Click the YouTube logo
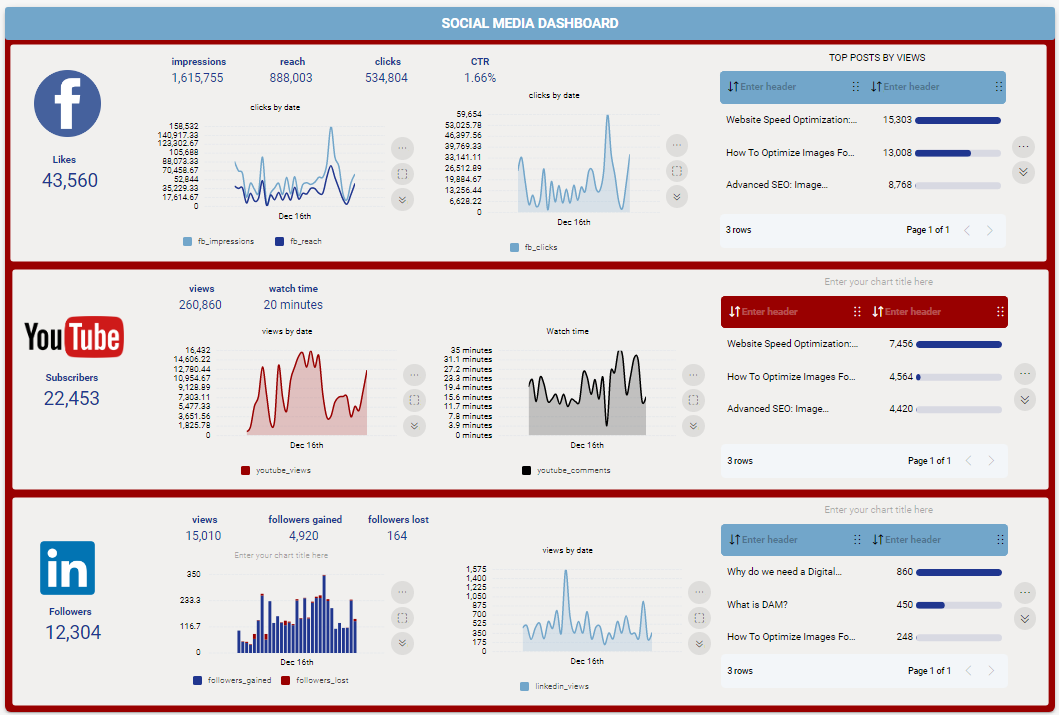Screen dimensions: 1059x715 [74, 337]
